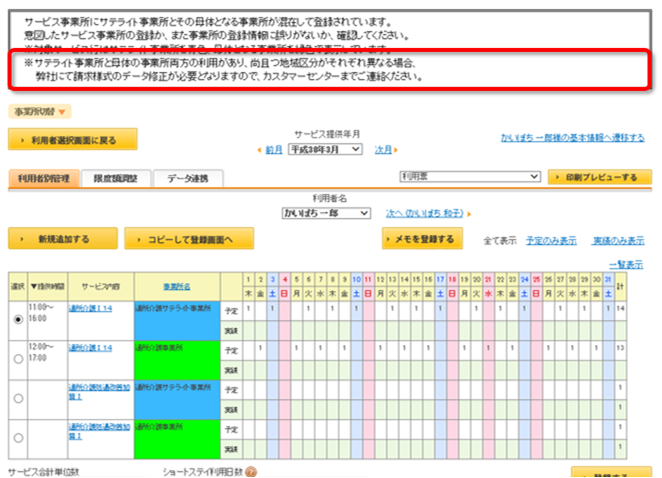Go to next month via 次月 link
Viewport: 662px width, 478px height.
[x=383, y=150]
